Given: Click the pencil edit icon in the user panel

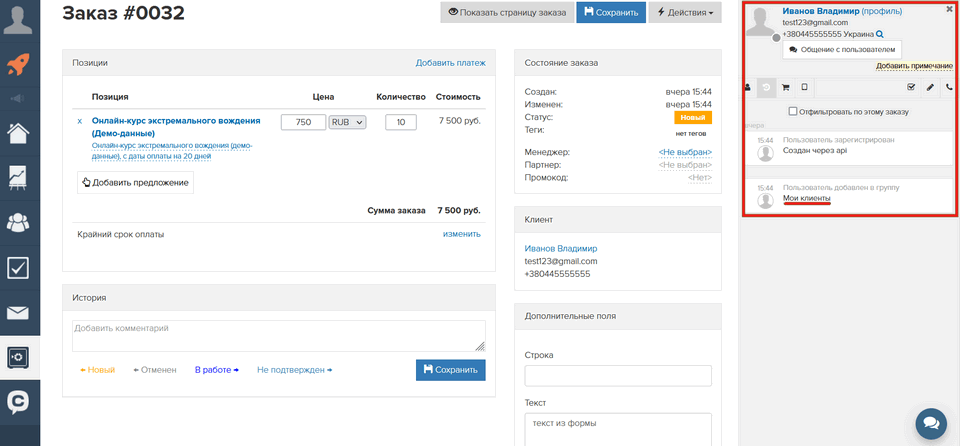Looking at the screenshot, I should point(929,88).
